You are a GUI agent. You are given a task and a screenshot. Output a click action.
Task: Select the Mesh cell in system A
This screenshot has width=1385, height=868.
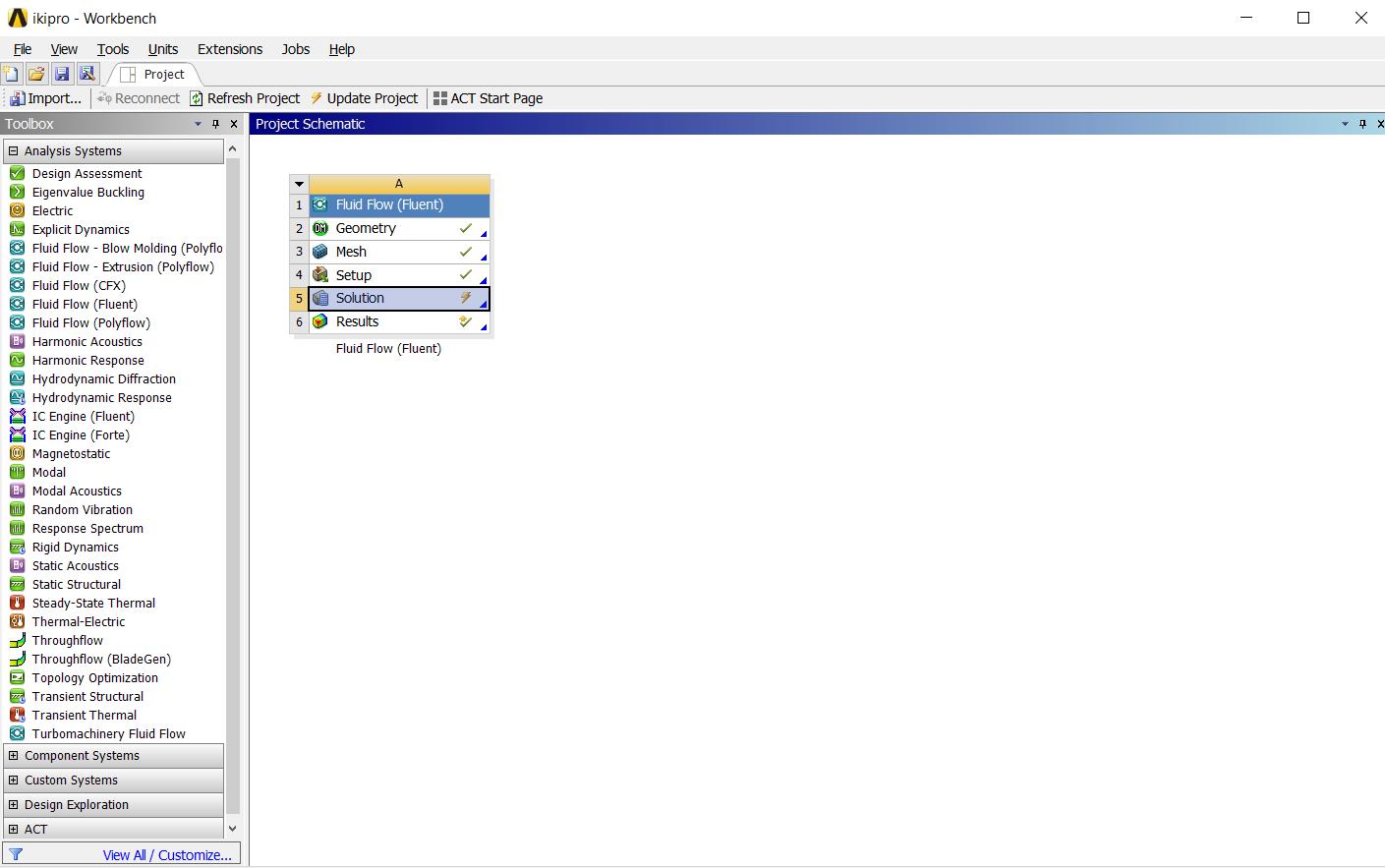coord(399,252)
